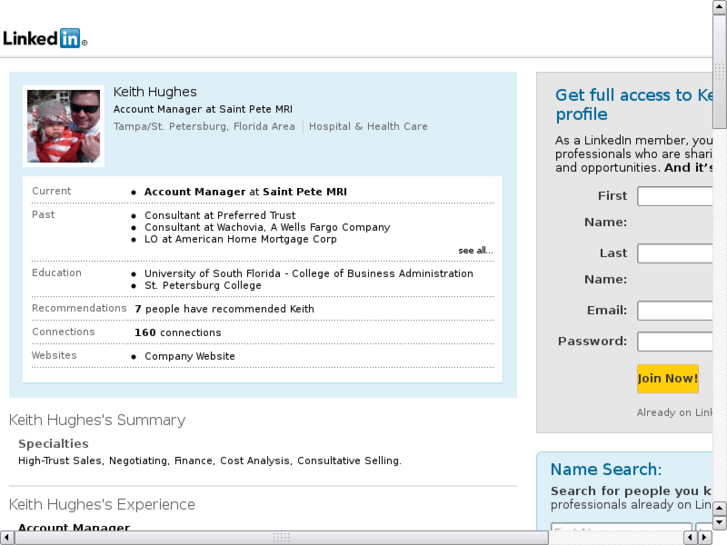This screenshot has height=545, width=727.
Task: Click 'Keith Hughes's Summary' heading
Action: pos(97,420)
